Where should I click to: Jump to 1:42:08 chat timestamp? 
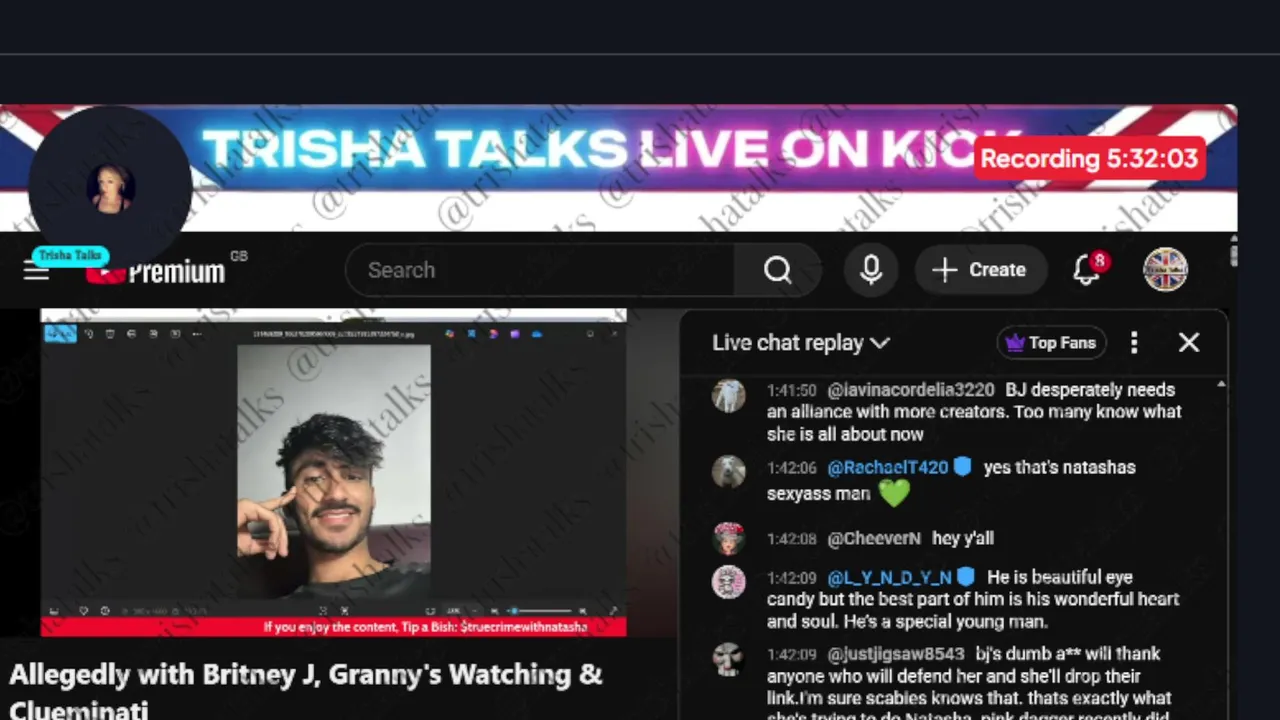(792, 538)
